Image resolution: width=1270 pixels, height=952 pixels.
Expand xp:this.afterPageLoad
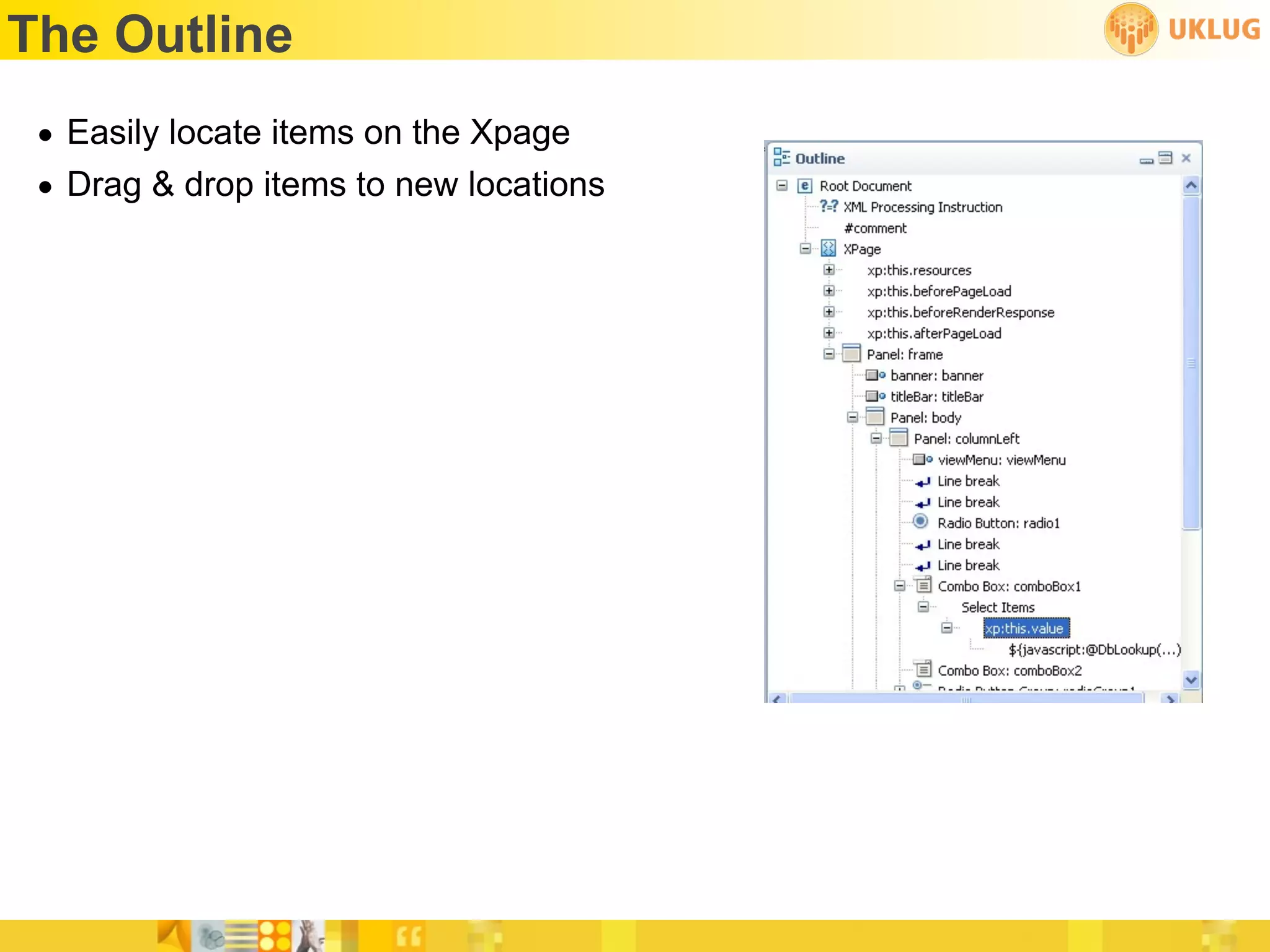(x=828, y=333)
